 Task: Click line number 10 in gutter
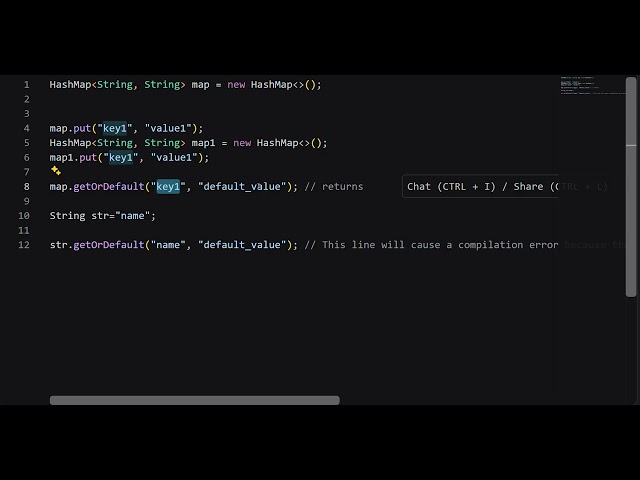(24, 216)
